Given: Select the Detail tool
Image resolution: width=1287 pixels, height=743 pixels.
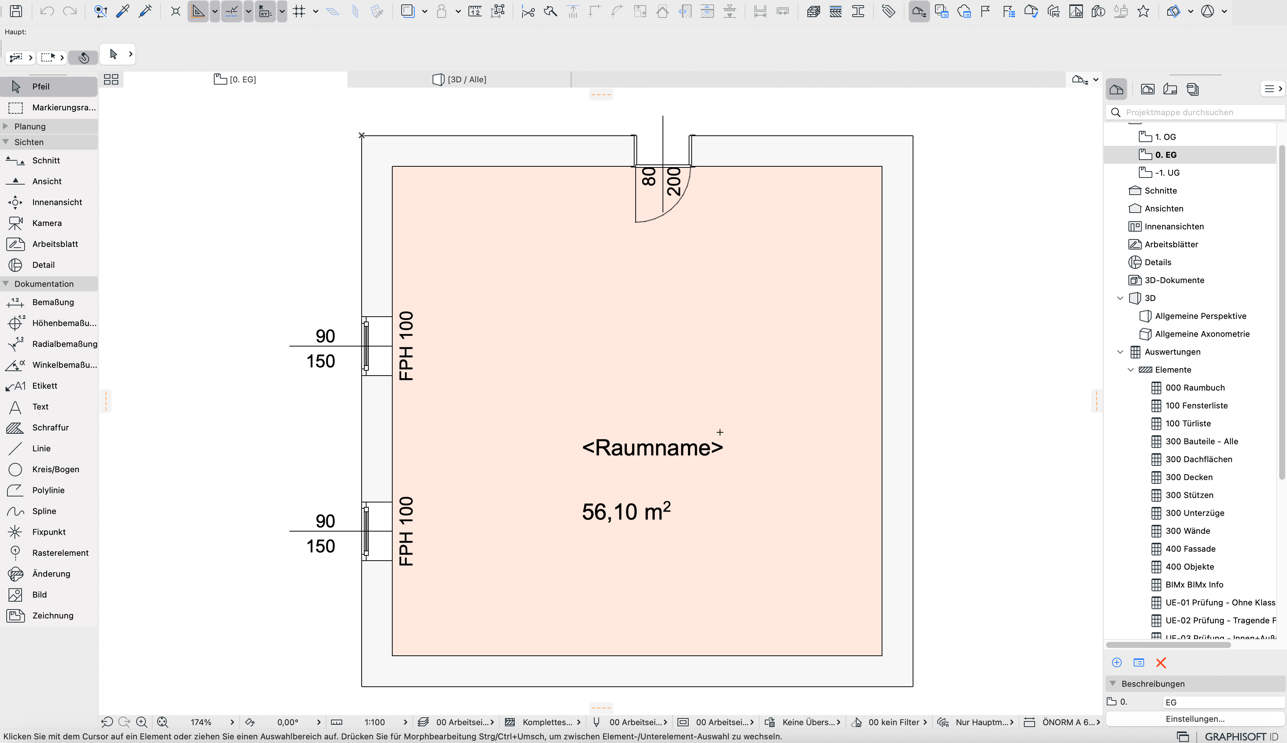Looking at the screenshot, I should [49, 265].
